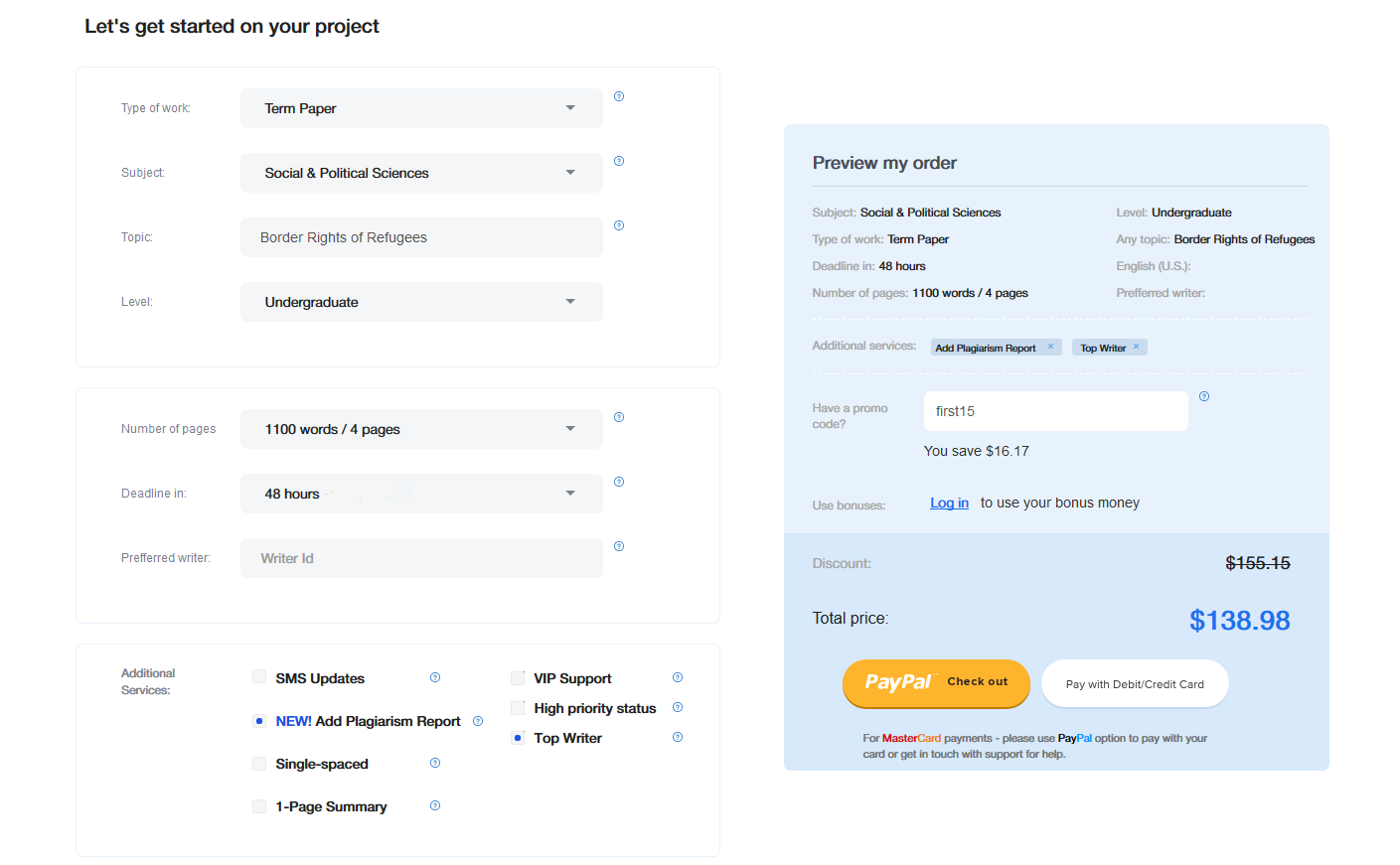1400x865 pixels.
Task: Click help icon next to Deadline
Action: coord(619,482)
